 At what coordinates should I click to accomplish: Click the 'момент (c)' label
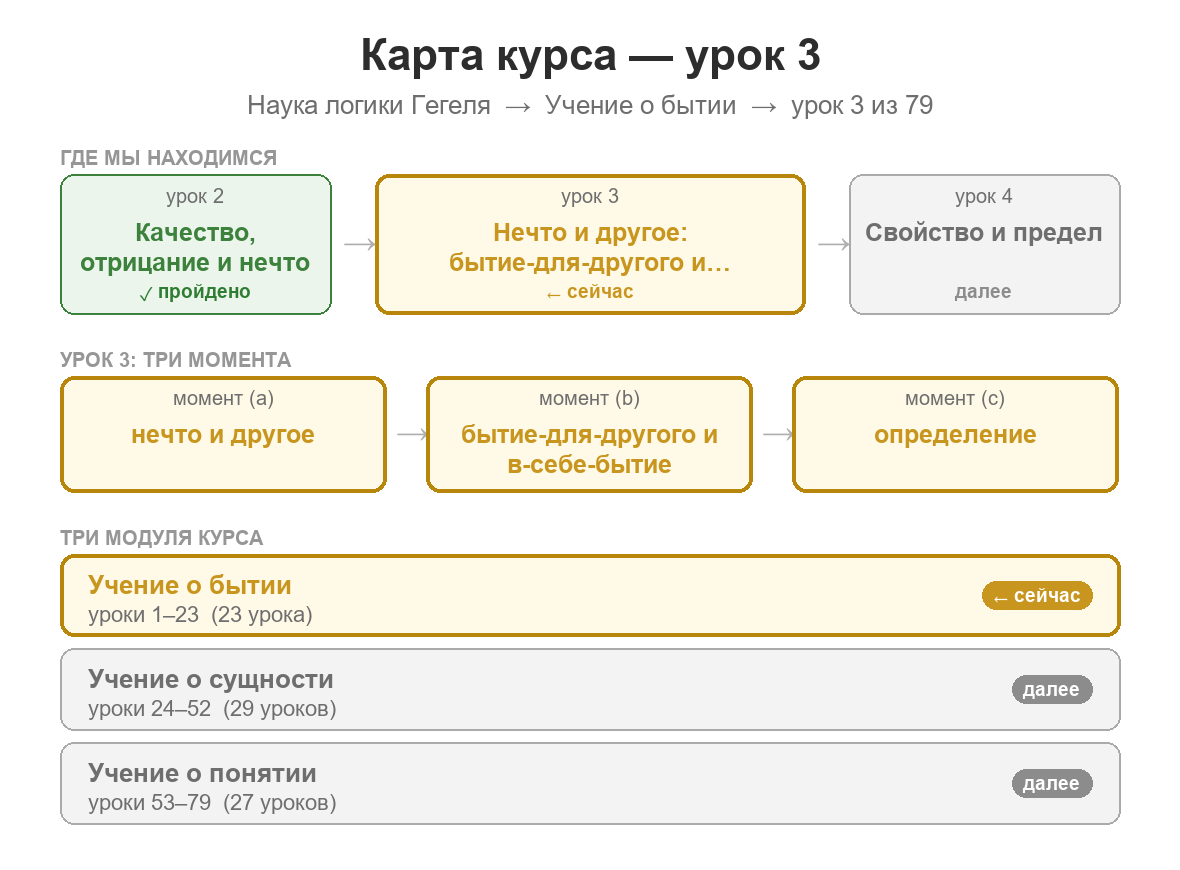click(x=955, y=399)
